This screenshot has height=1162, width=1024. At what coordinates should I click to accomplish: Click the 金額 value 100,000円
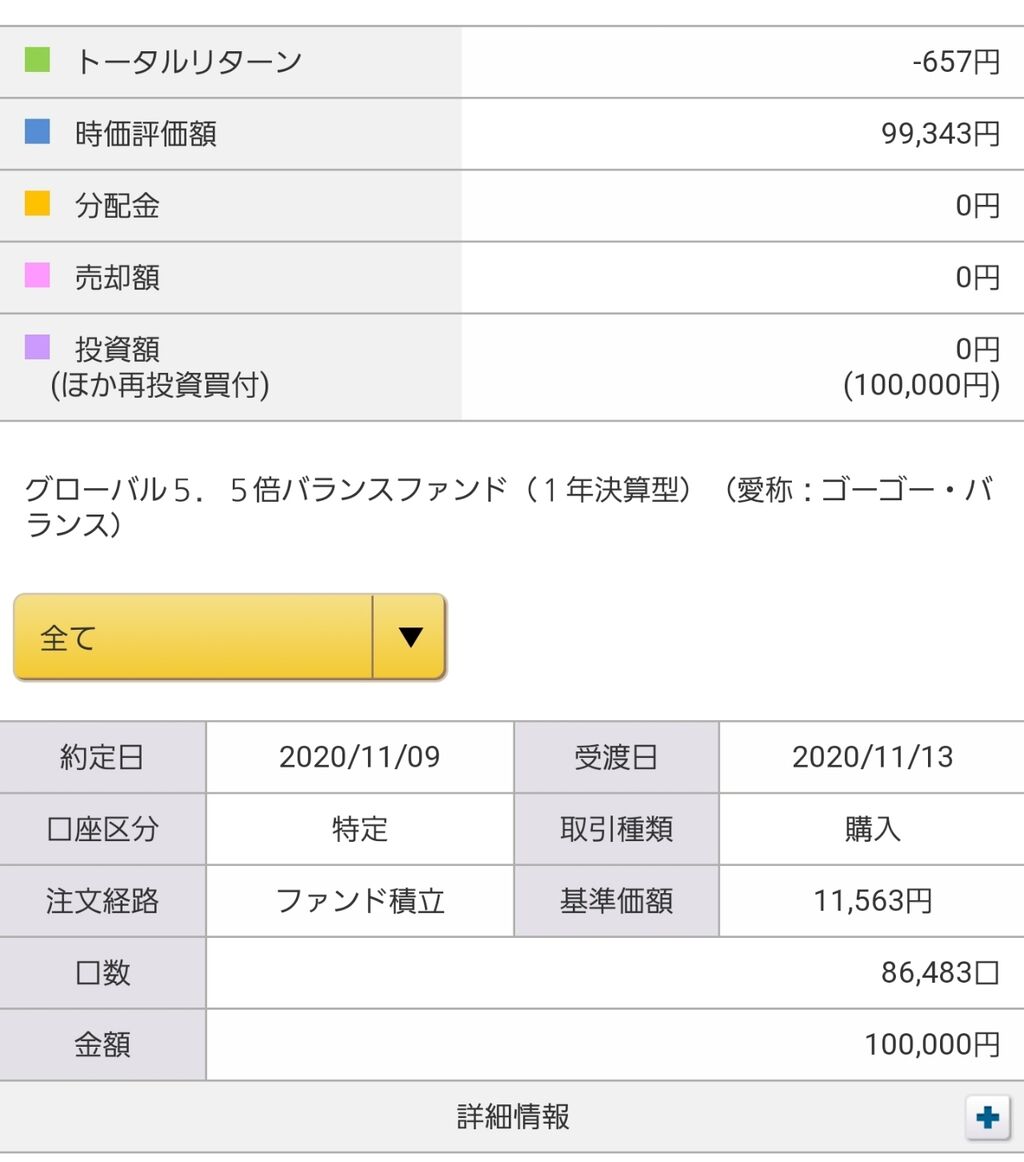tap(932, 1044)
